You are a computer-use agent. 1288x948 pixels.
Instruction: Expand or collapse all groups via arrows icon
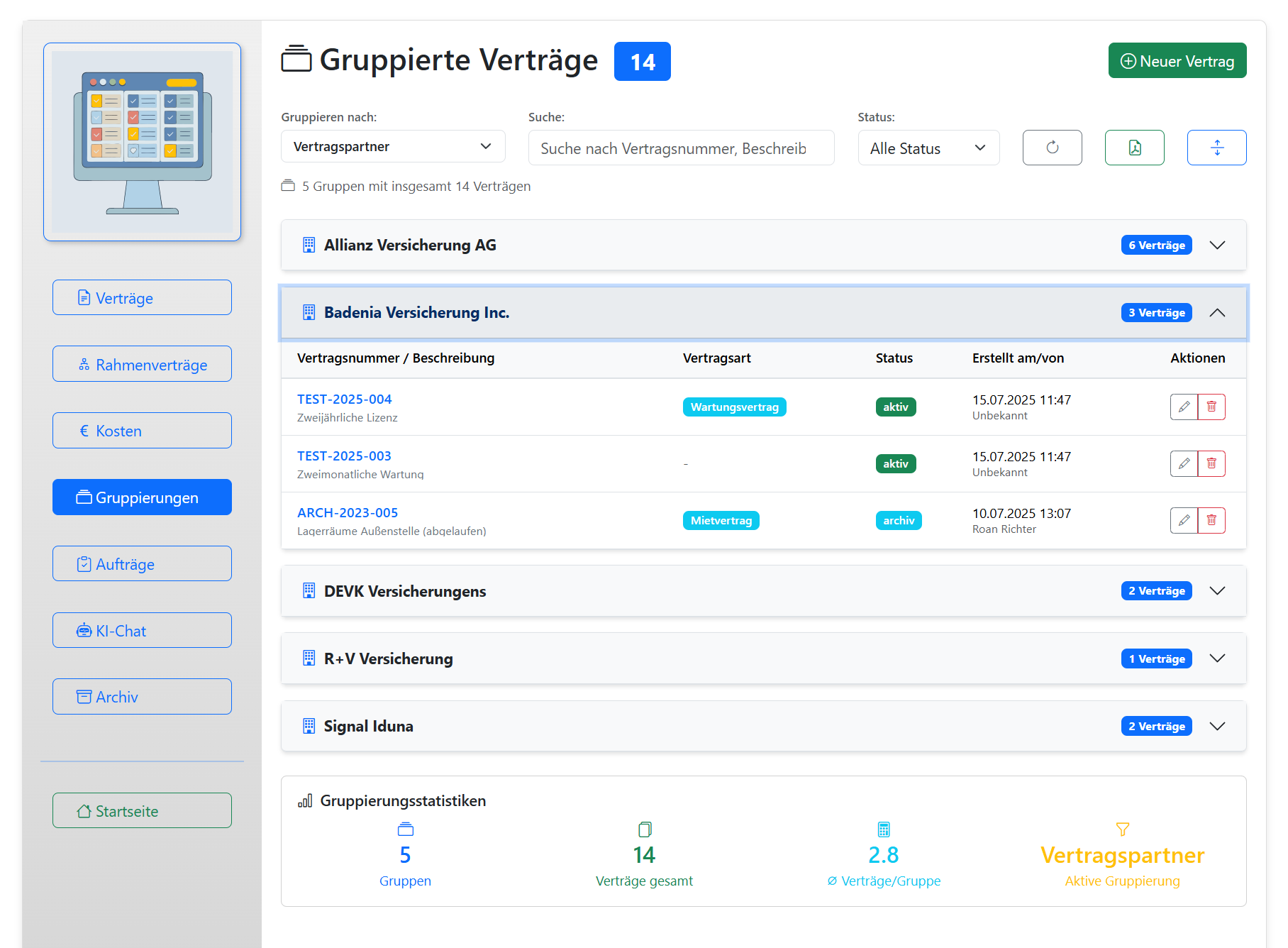pyautogui.click(x=1217, y=148)
